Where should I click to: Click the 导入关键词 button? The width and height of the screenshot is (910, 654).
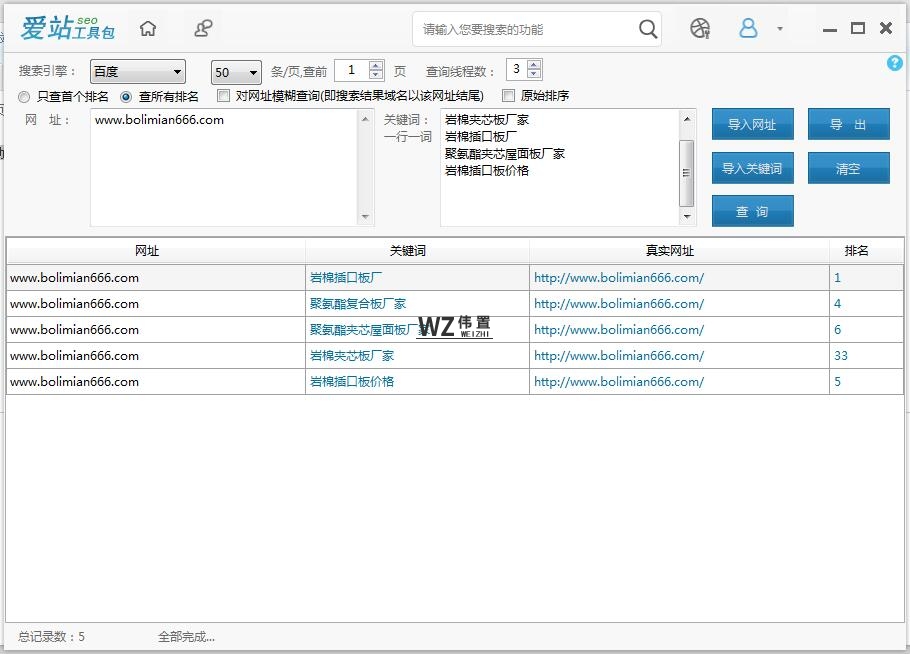(x=752, y=168)
